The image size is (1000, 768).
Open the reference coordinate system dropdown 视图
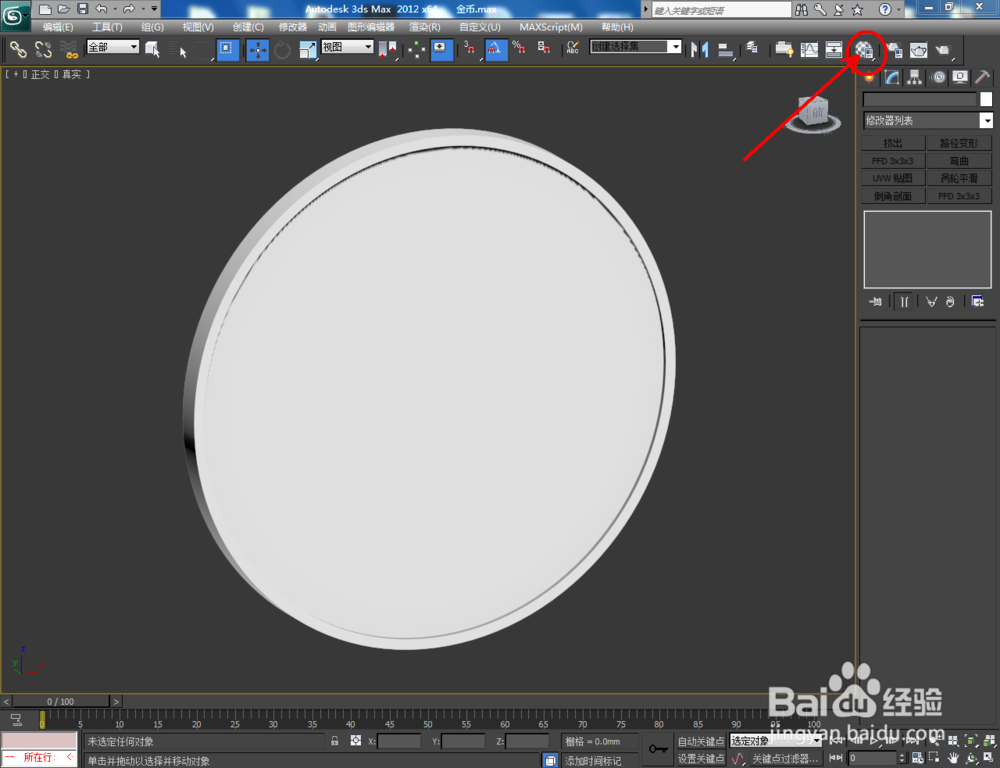coord(345,46)
